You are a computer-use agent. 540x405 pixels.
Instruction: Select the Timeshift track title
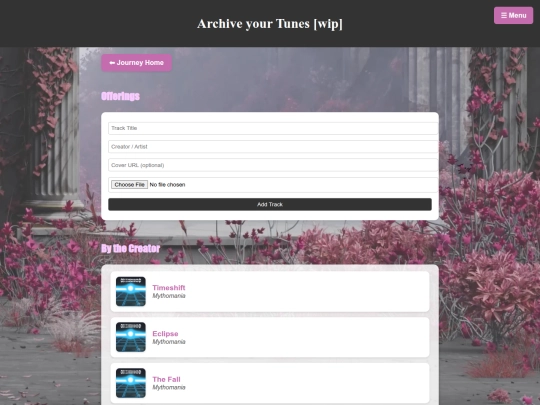169,288
